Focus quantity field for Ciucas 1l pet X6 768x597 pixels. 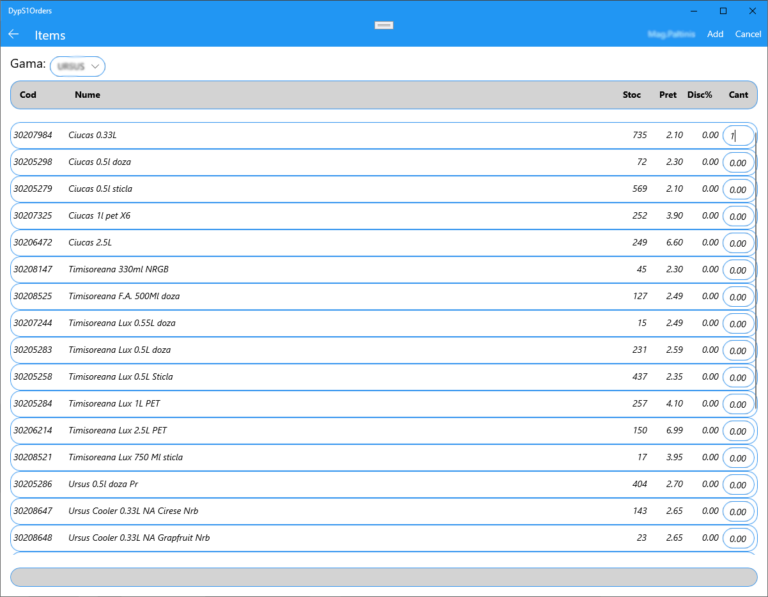[x=738, y=216]
